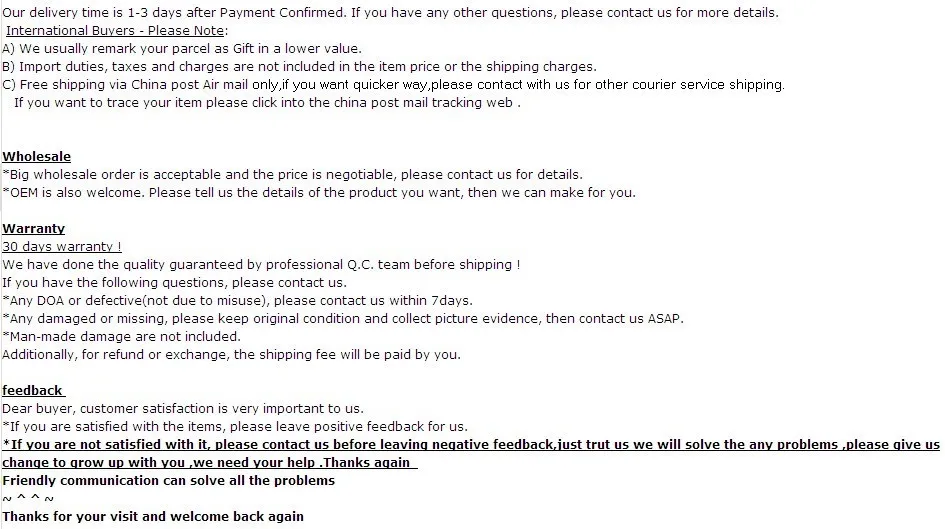
Task: Click the 'remark your parcel as Gift' line
Action: pyautogui.click(x=181, y=49)
